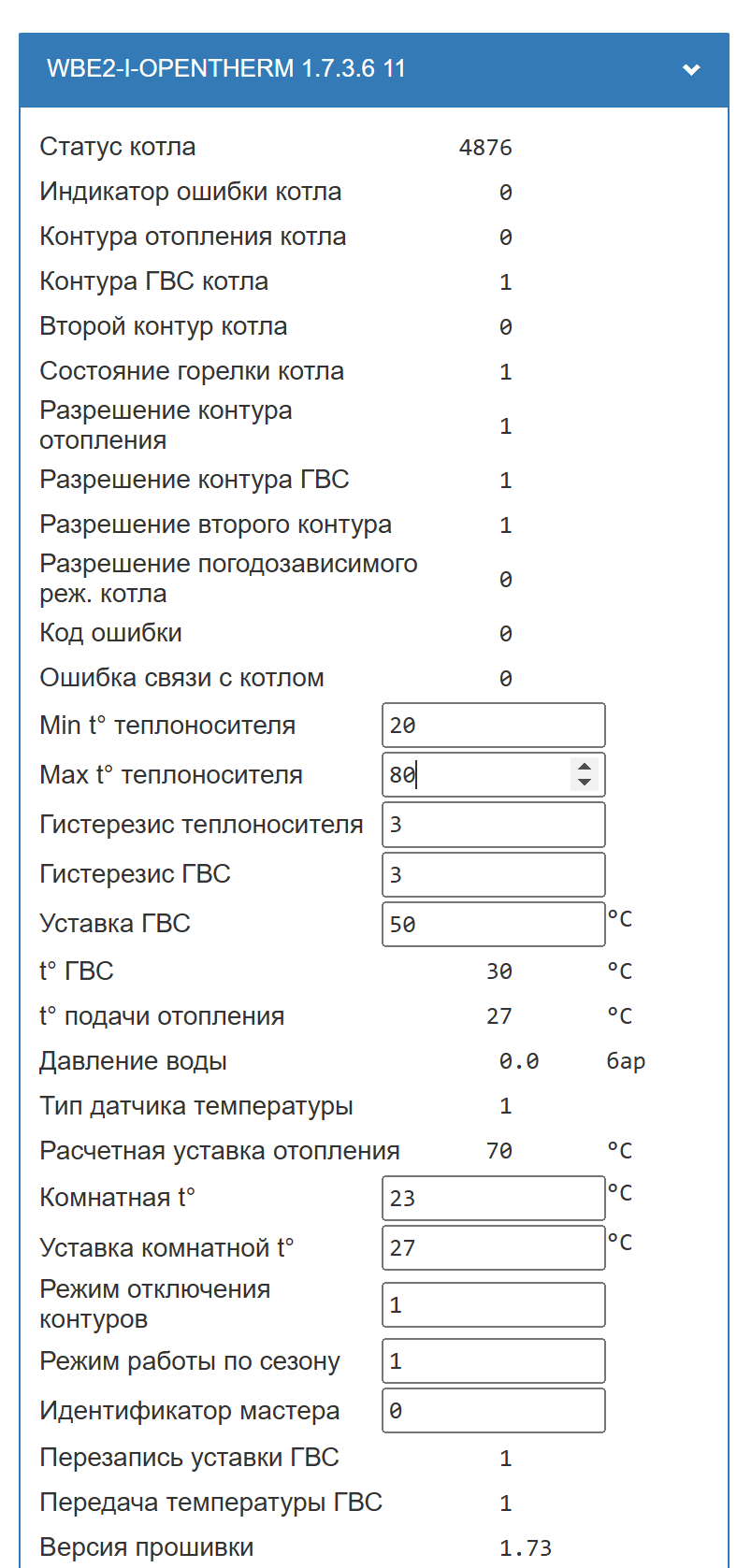Viewport: 737px width, 1568px height.
Task: Click the t° ГВС value 30
Action: pyautogui.click(x=499, y=971)
